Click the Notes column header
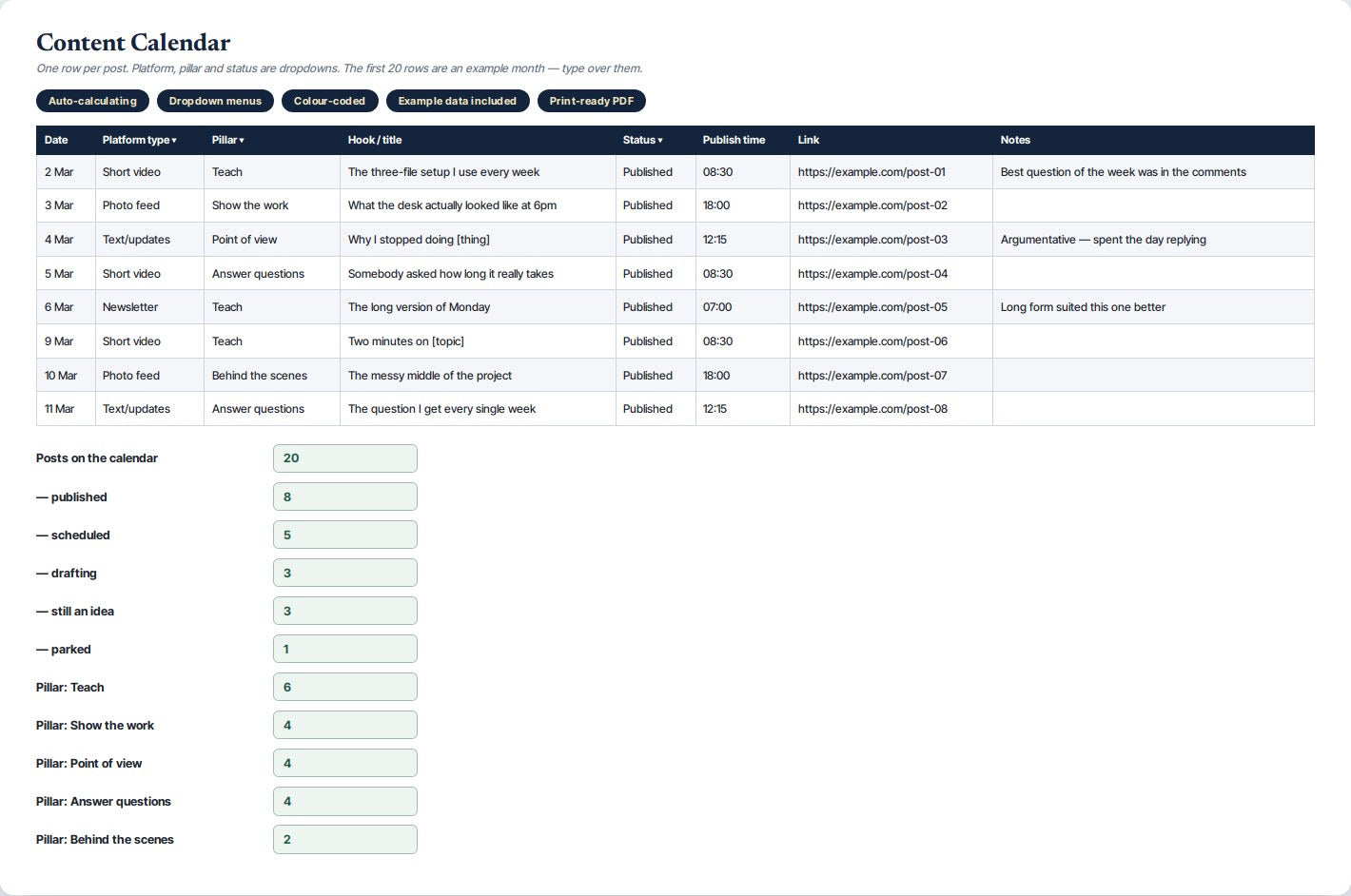Image resolution: width=1351 pixels, height=896 pixels. (x=1153, y=140)
